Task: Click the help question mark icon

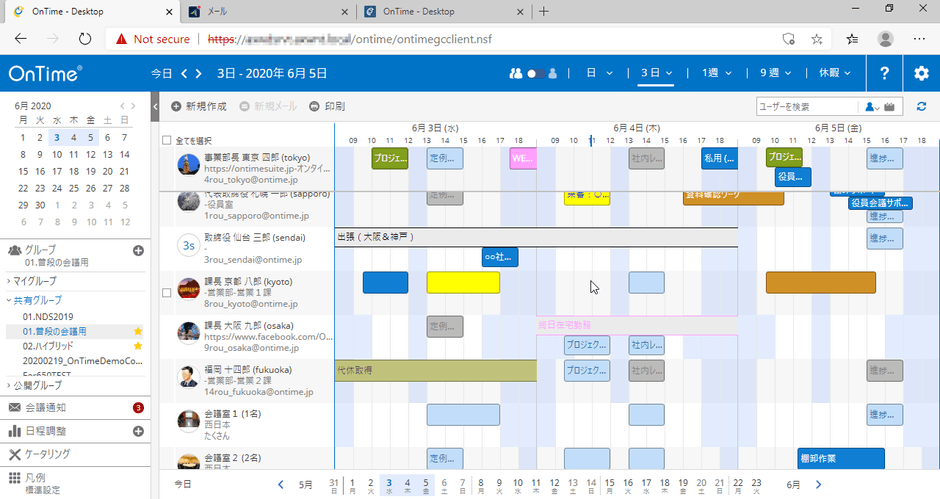Action: pos(884,74)
